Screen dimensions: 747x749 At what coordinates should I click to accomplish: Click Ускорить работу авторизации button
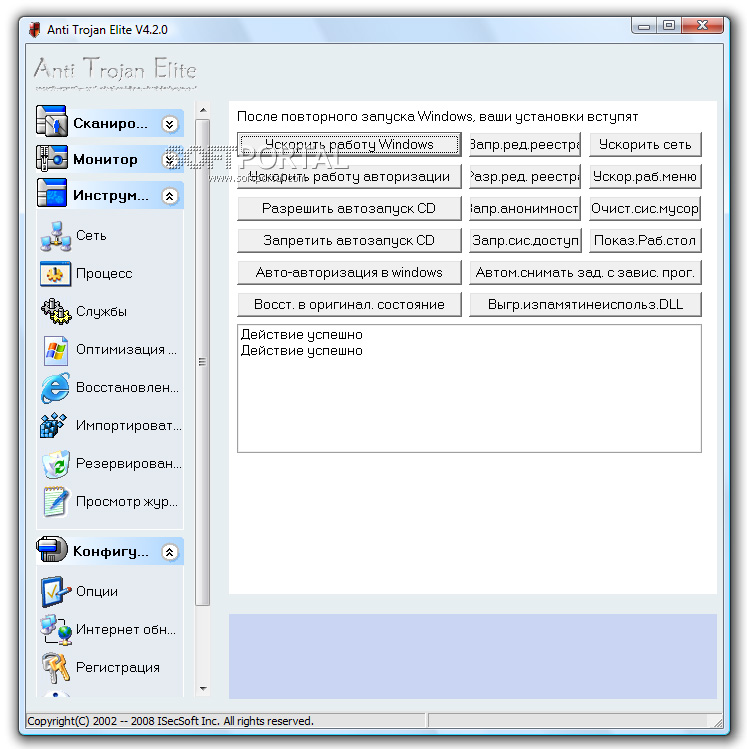[x=349, y=177]
